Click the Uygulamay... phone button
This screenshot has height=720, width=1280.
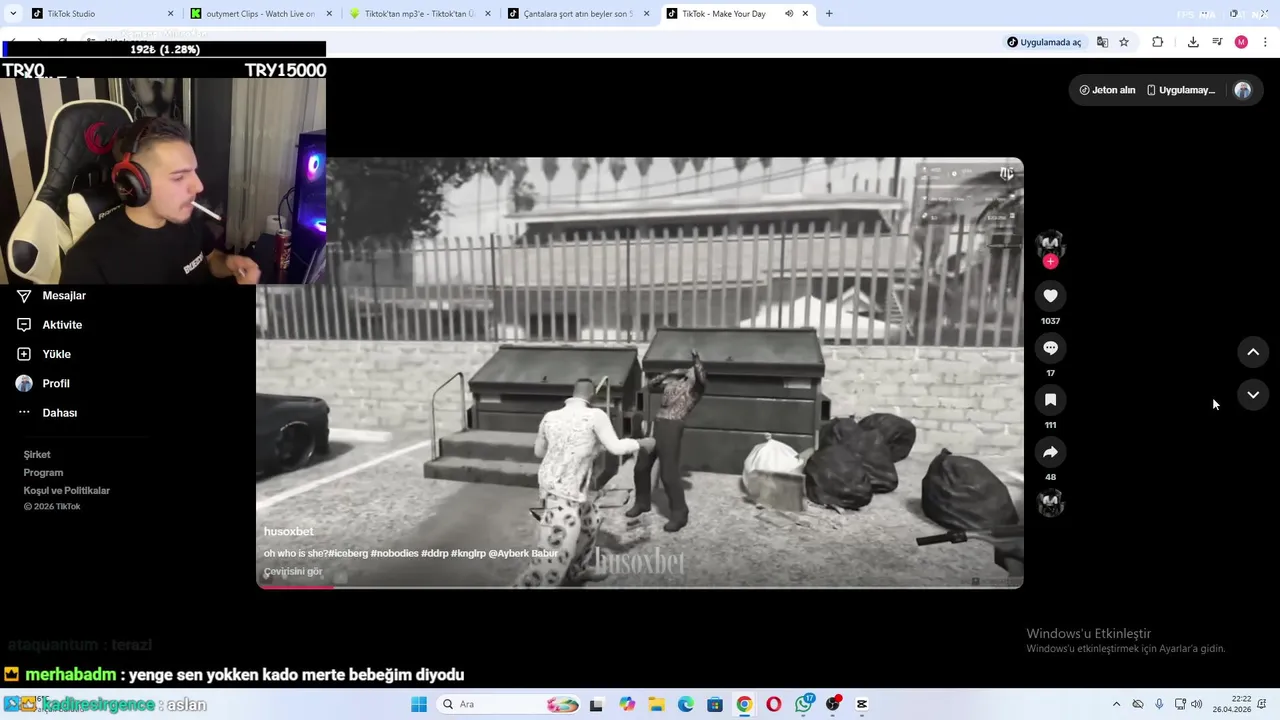click(1181, 90)
